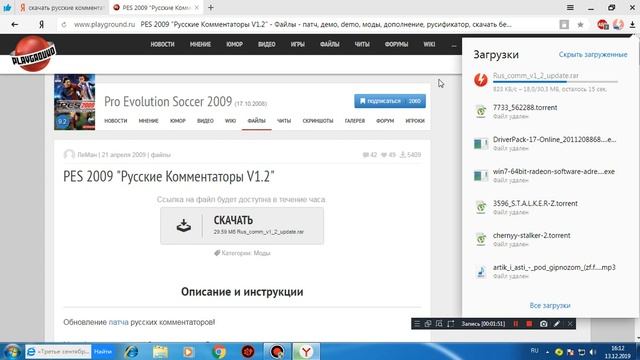Show hidden tray icons arrow
Viewport: 640px width, 360px height.
point(547,352)
